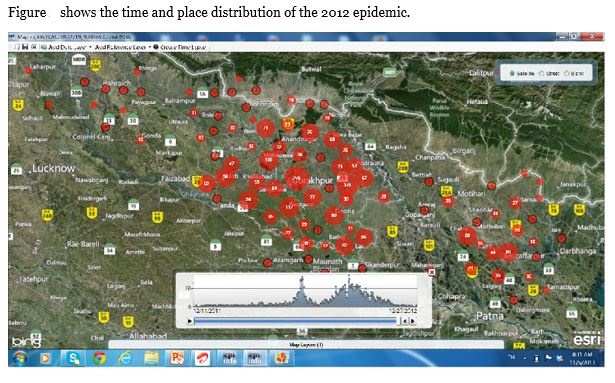Play the time lapse animation
Image resolution: width=615 pixels, height=383 pixels.
(190, 321)
